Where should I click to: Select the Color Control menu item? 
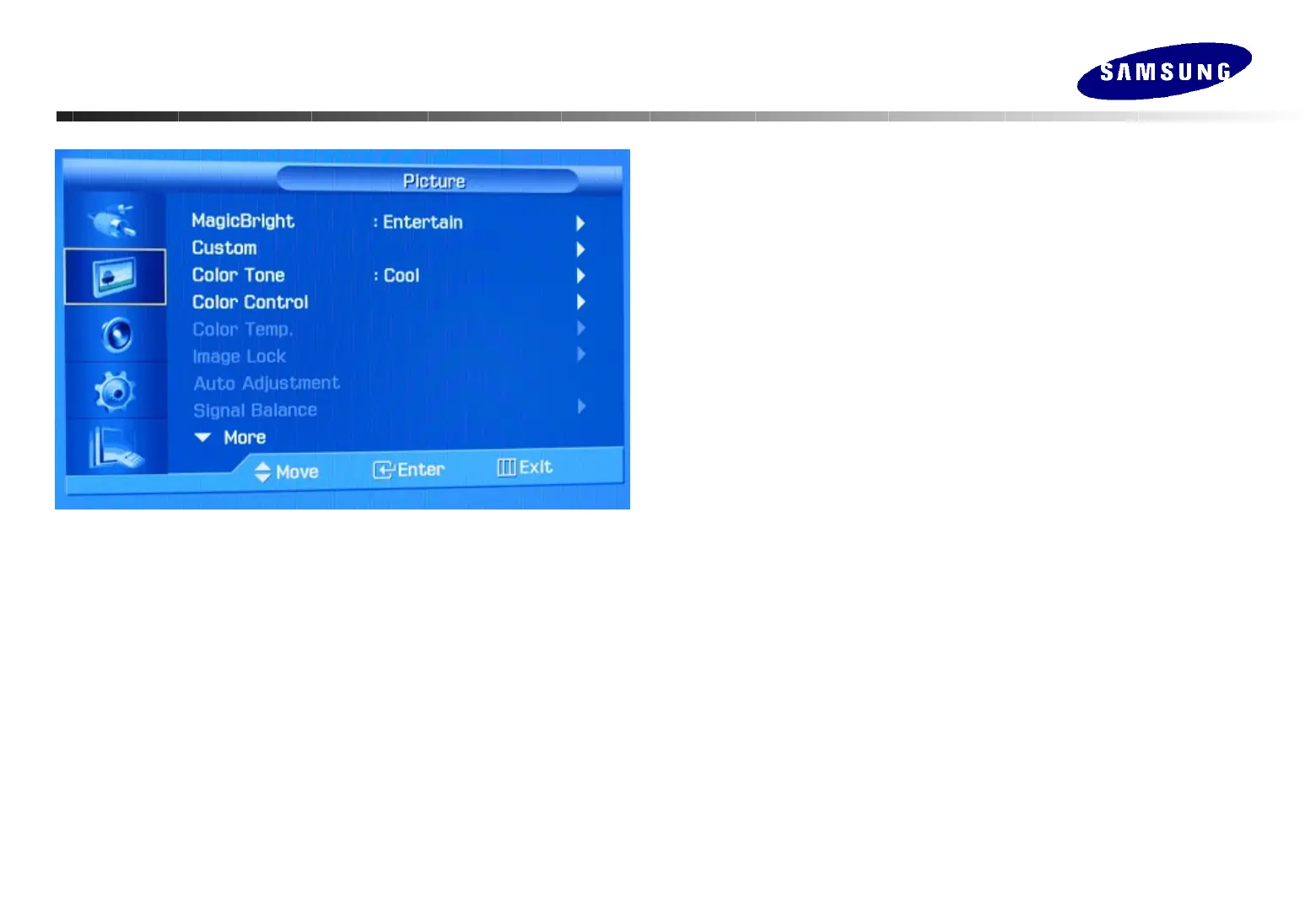(x=251, y=302)
